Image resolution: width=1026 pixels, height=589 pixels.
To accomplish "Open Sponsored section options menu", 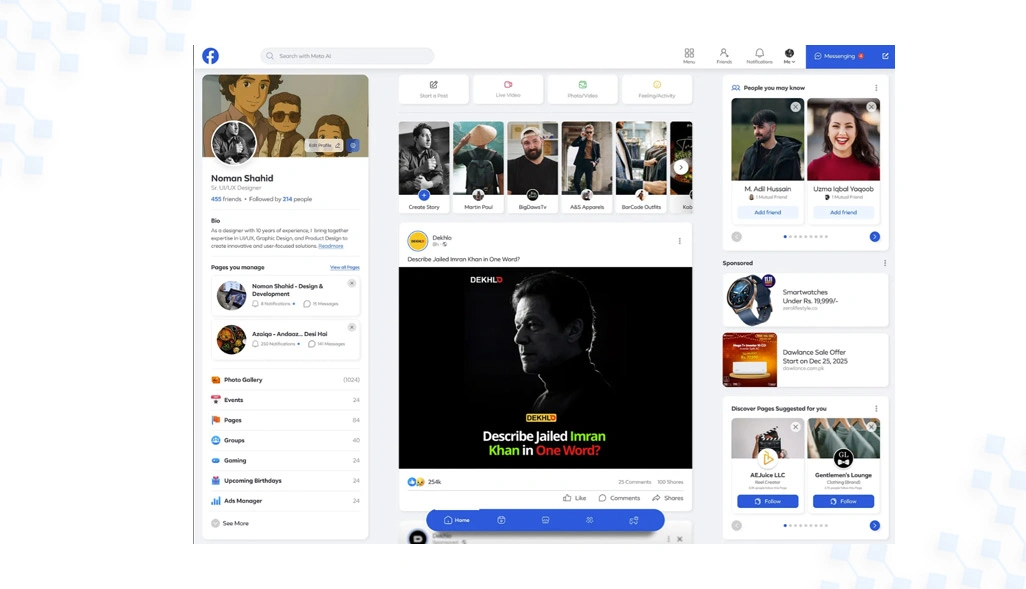I will pyautogui.click(x=885, y=263).
